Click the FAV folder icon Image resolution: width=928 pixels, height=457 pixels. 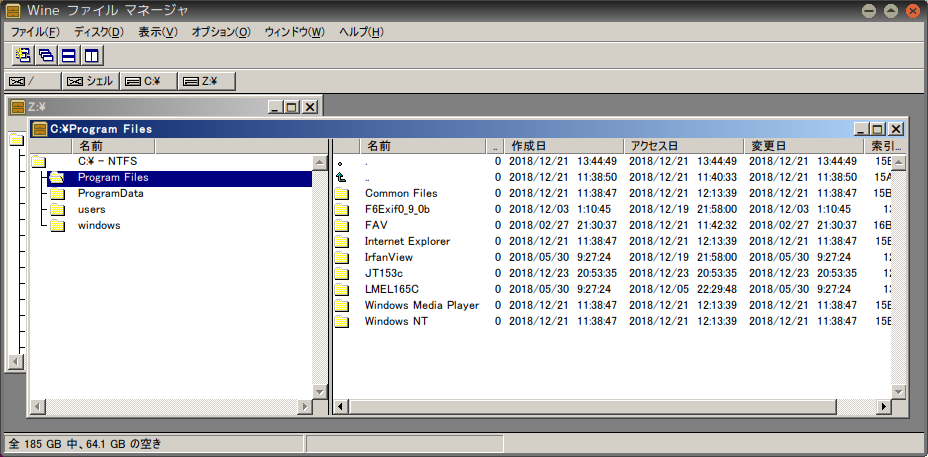click(342, 226)
